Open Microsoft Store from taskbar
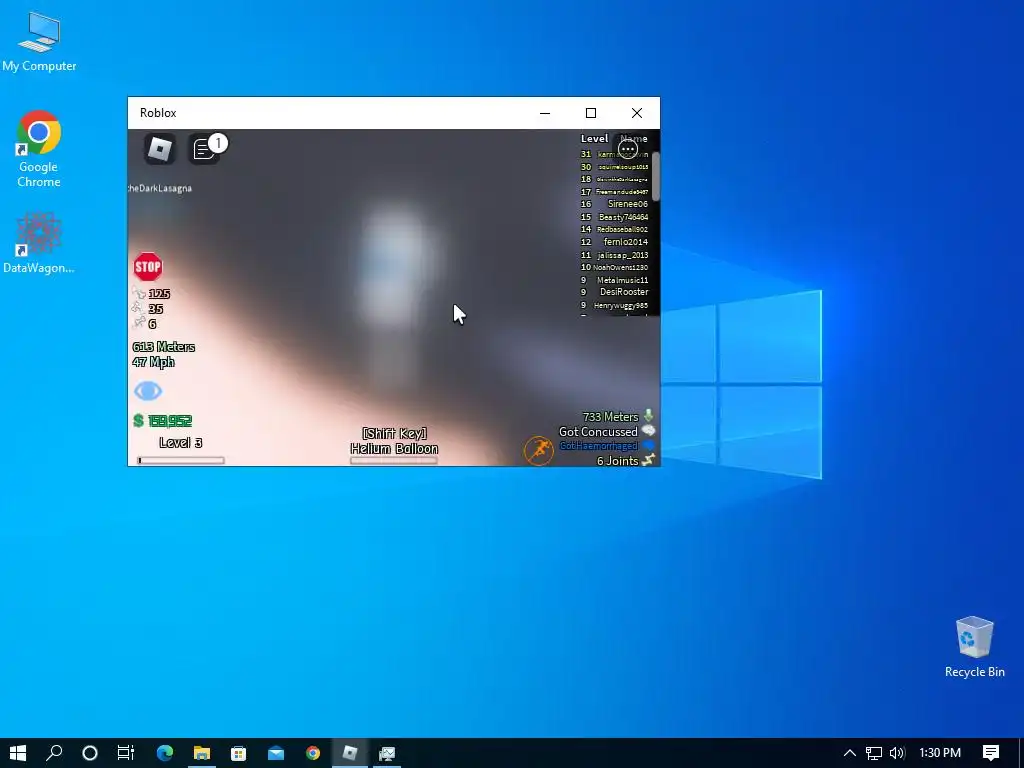Image resolution: width=1024 pixels, height=768 pixels. 238,753
